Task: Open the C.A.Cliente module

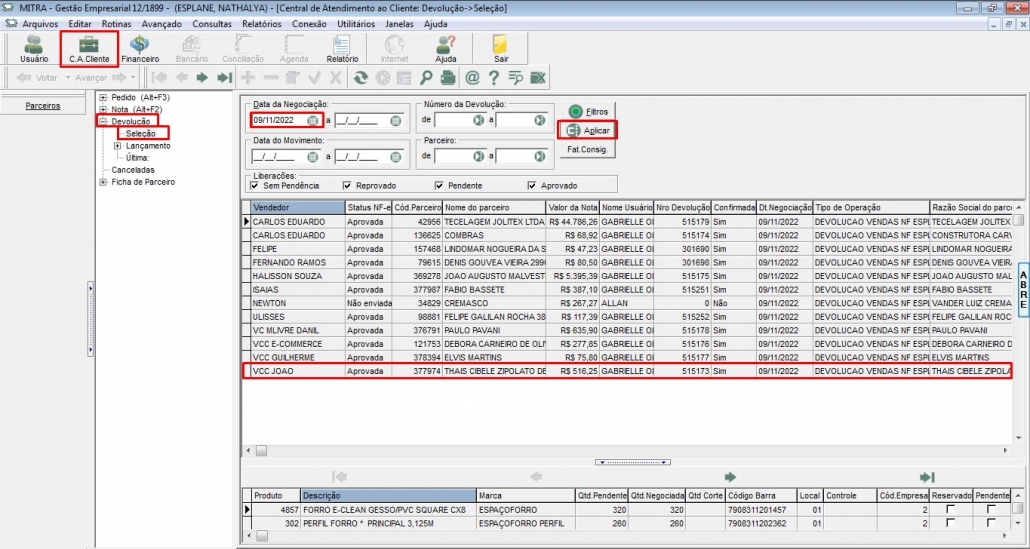Action: tap(89, 47)
